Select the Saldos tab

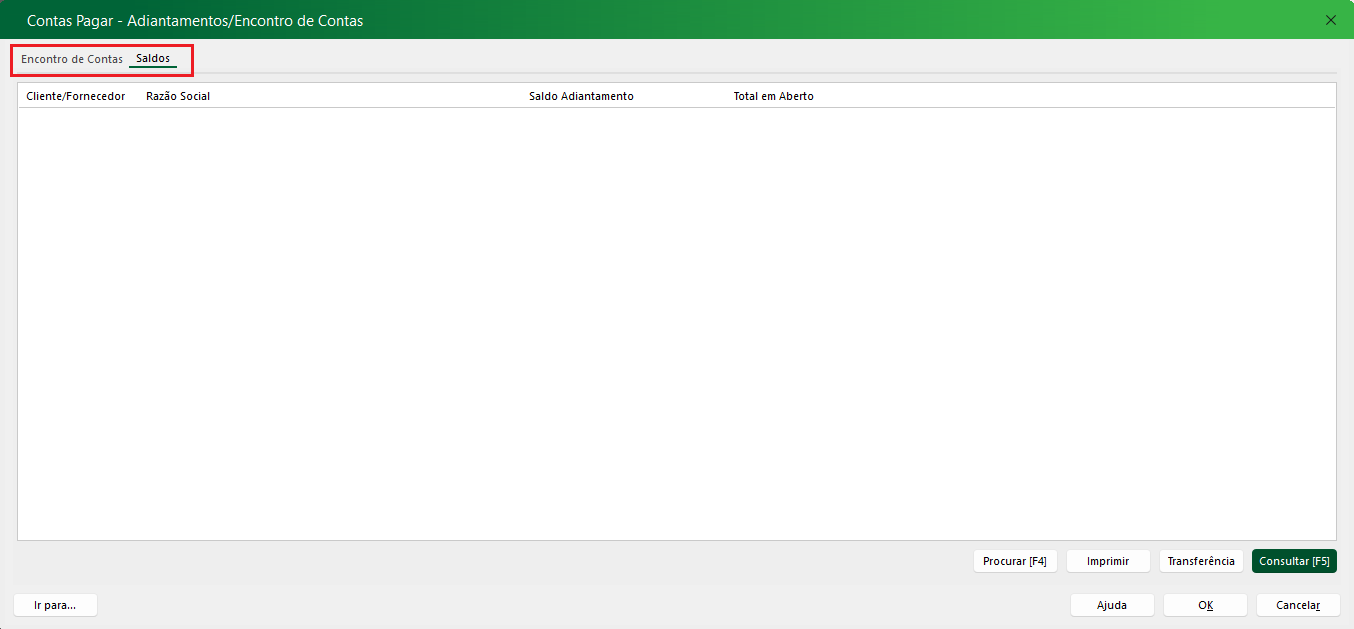coord(153,59)
